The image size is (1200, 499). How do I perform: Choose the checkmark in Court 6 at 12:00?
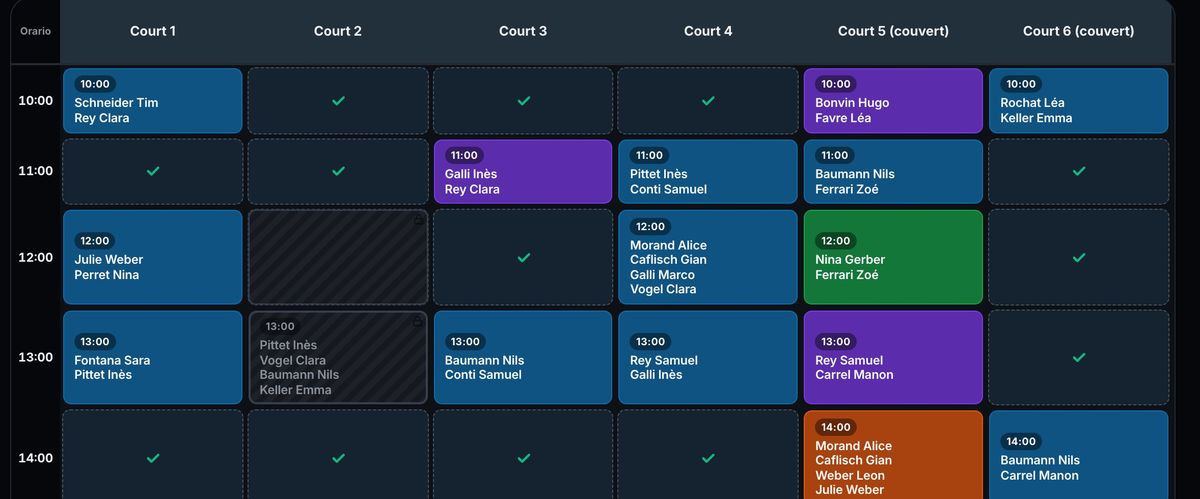(1079, 257)
